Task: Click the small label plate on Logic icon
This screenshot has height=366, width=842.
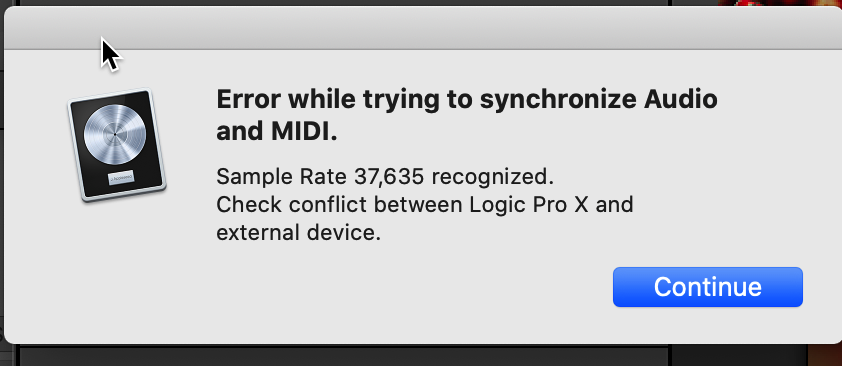Action: click(x=121, y=178)
